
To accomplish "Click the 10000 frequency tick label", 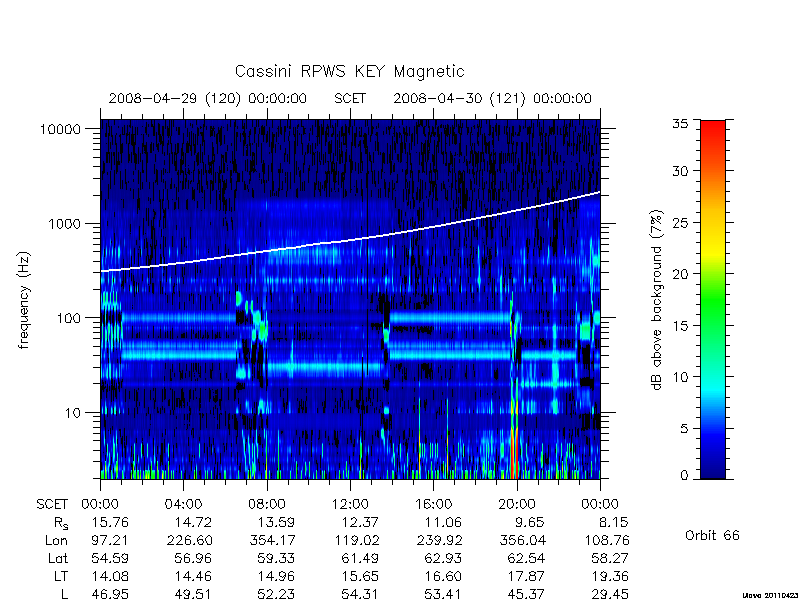I will 60,130.
